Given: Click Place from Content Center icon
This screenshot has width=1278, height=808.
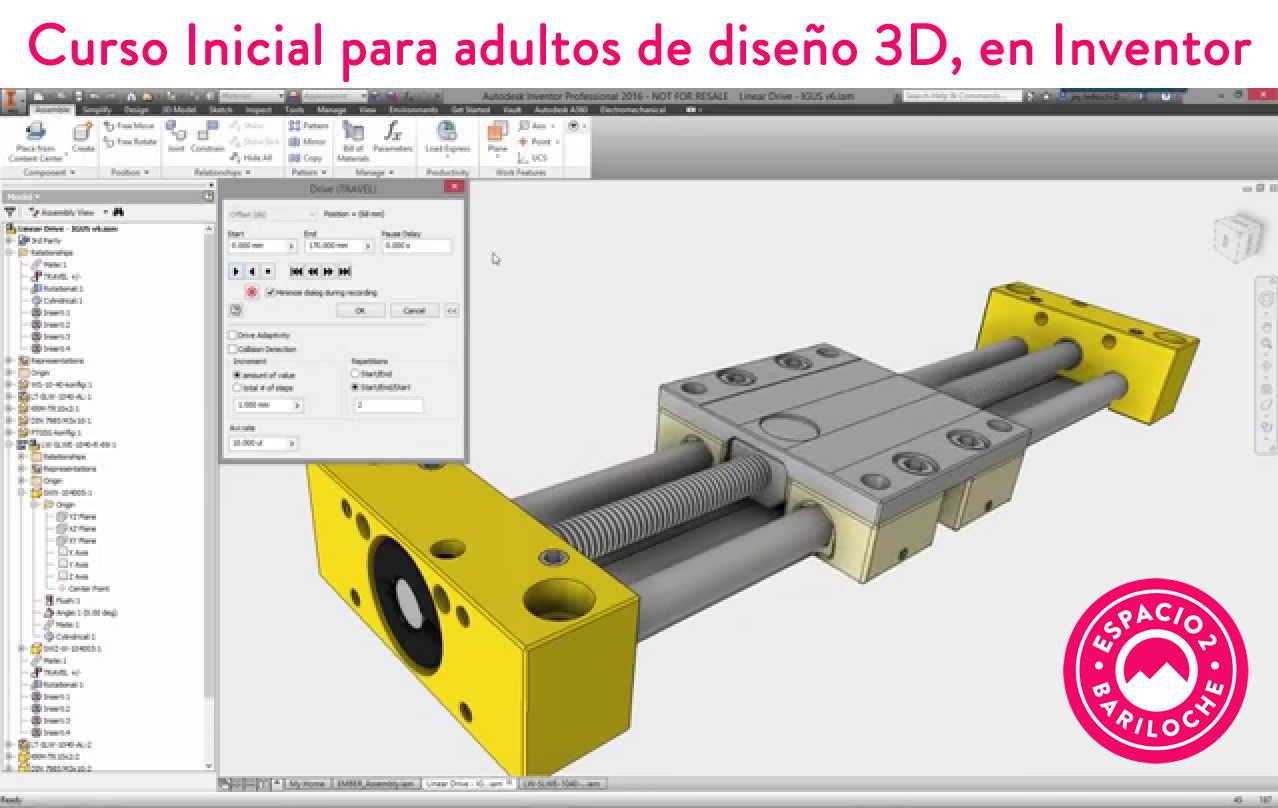Looking at the screenshot, I should [x=36, y=132].
